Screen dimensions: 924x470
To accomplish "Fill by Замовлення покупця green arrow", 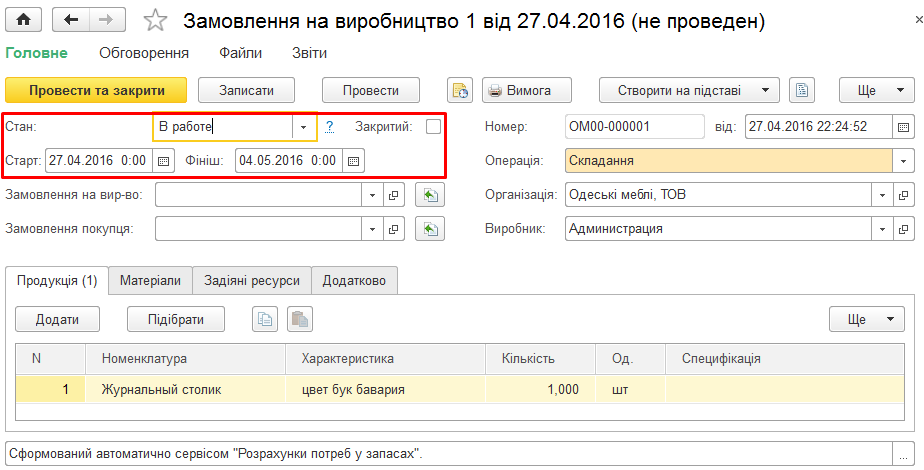I will click(x=430, y=229).
